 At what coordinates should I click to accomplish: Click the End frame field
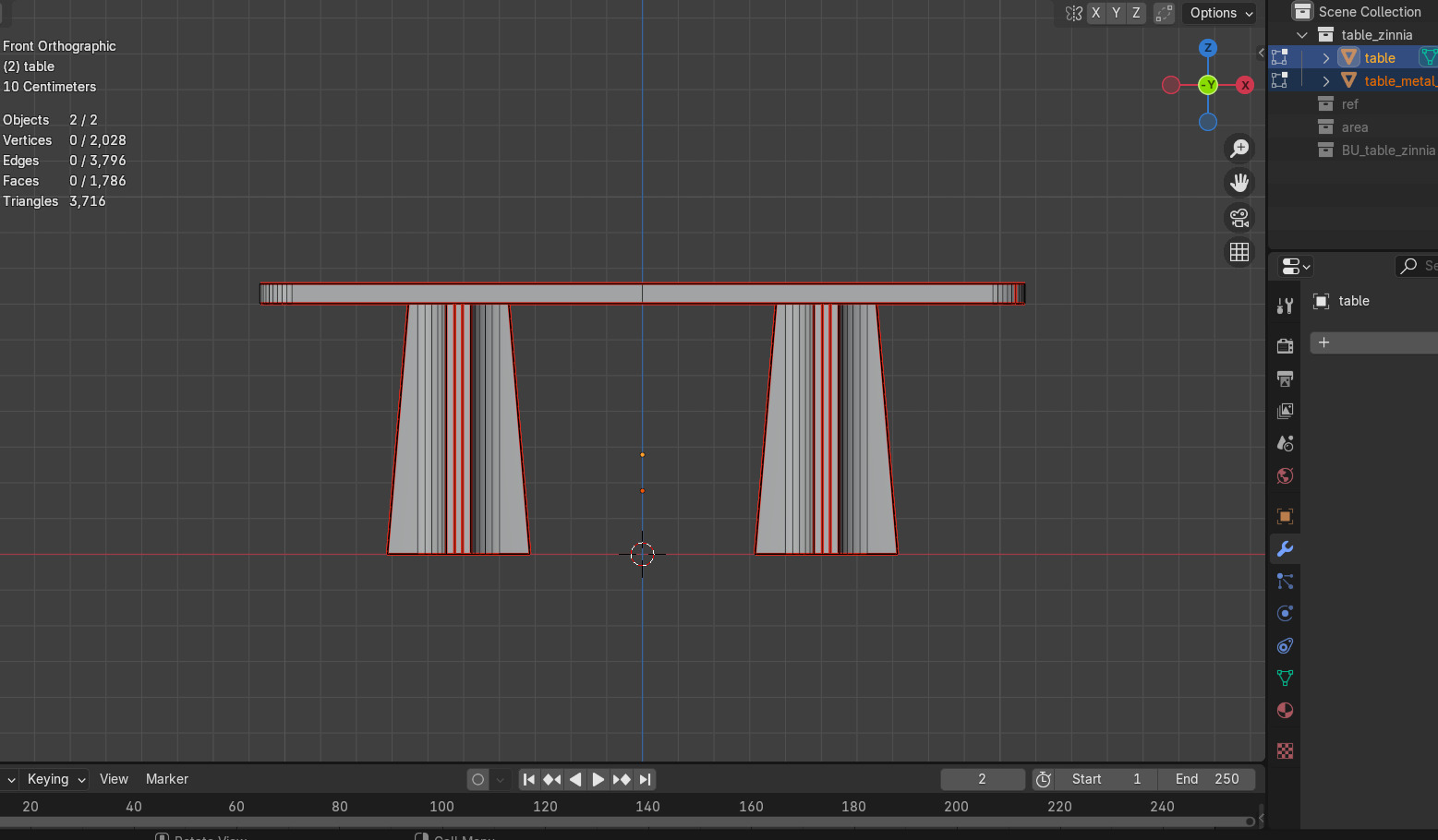point(1207,779)
